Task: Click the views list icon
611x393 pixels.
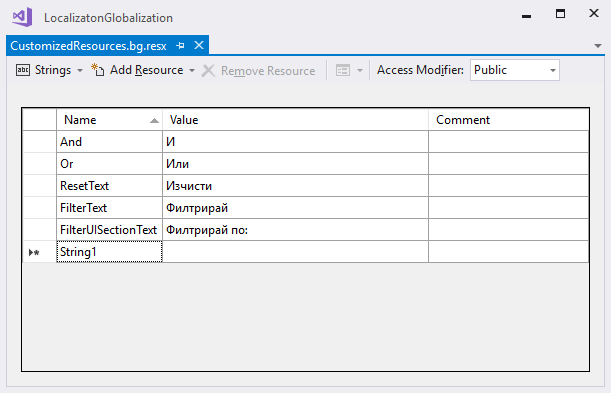Action: point(343,70)
